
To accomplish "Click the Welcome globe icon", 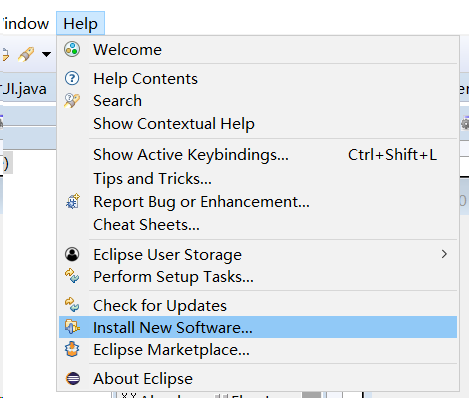I will click(x=72, y=49).
